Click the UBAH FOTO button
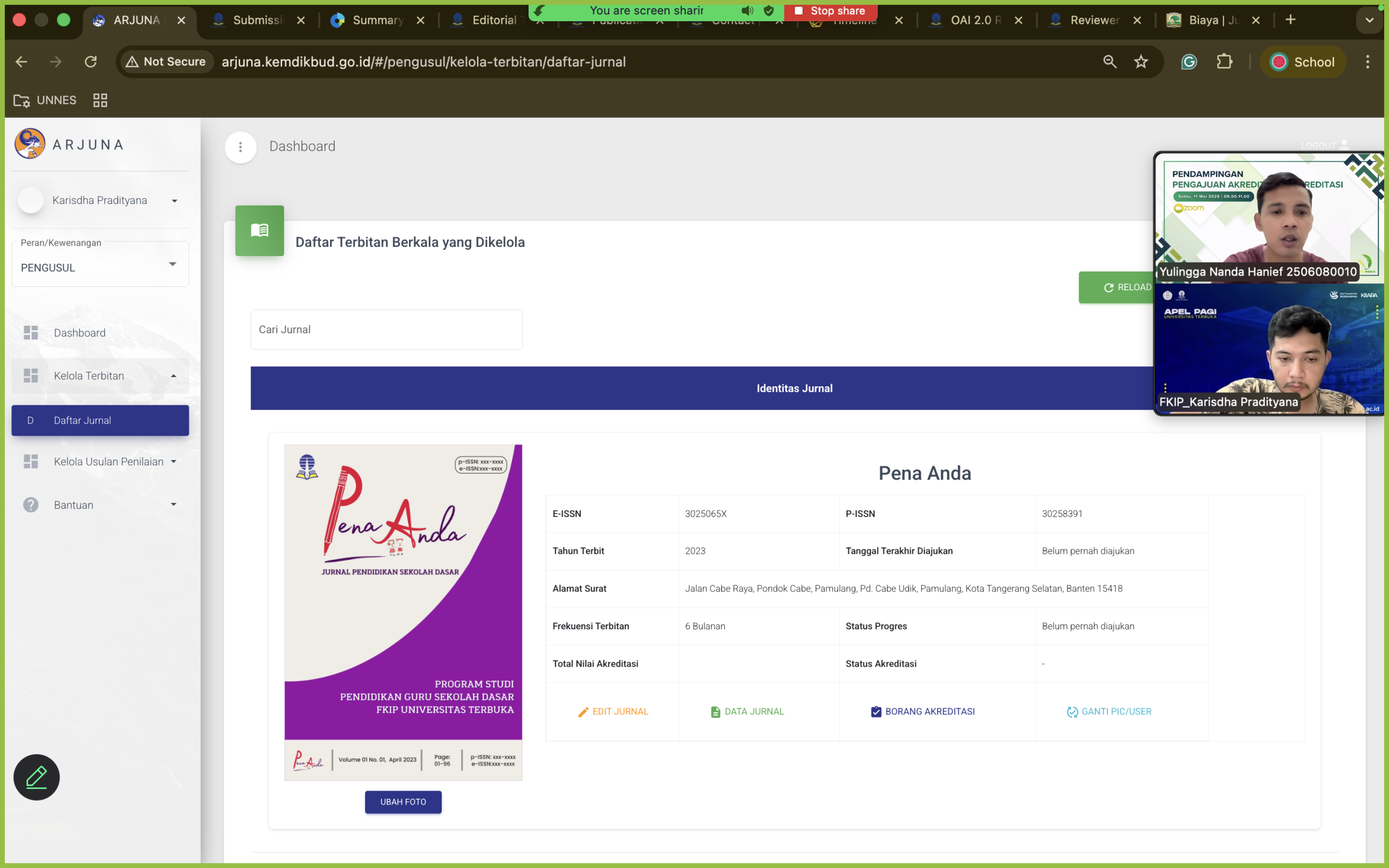Viewport: 1389px width, 868px height. pyautogui.click(x=403, y=801)
